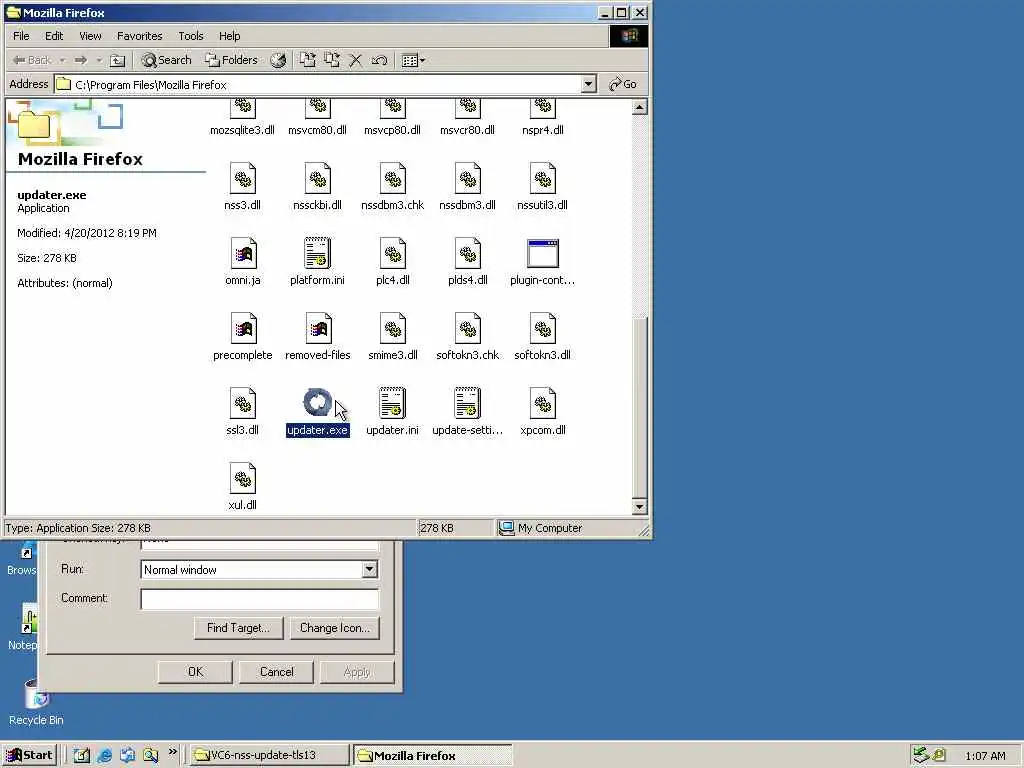Select updater.ini file icon
This screenshot has height=768, width=1024.
tap(392, 404)
